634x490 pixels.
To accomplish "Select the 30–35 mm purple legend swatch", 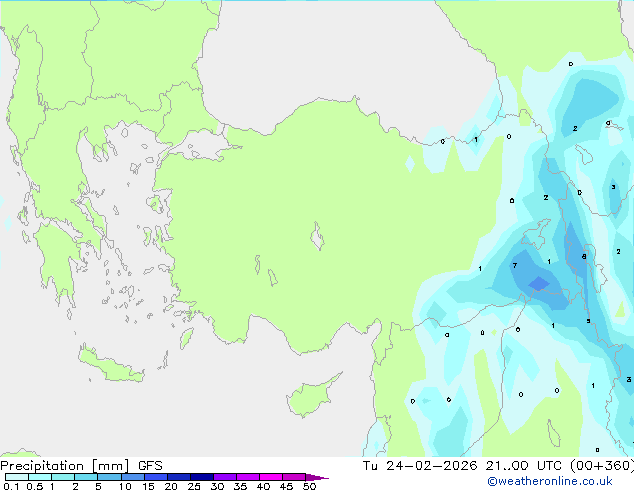I will point(225,477).
